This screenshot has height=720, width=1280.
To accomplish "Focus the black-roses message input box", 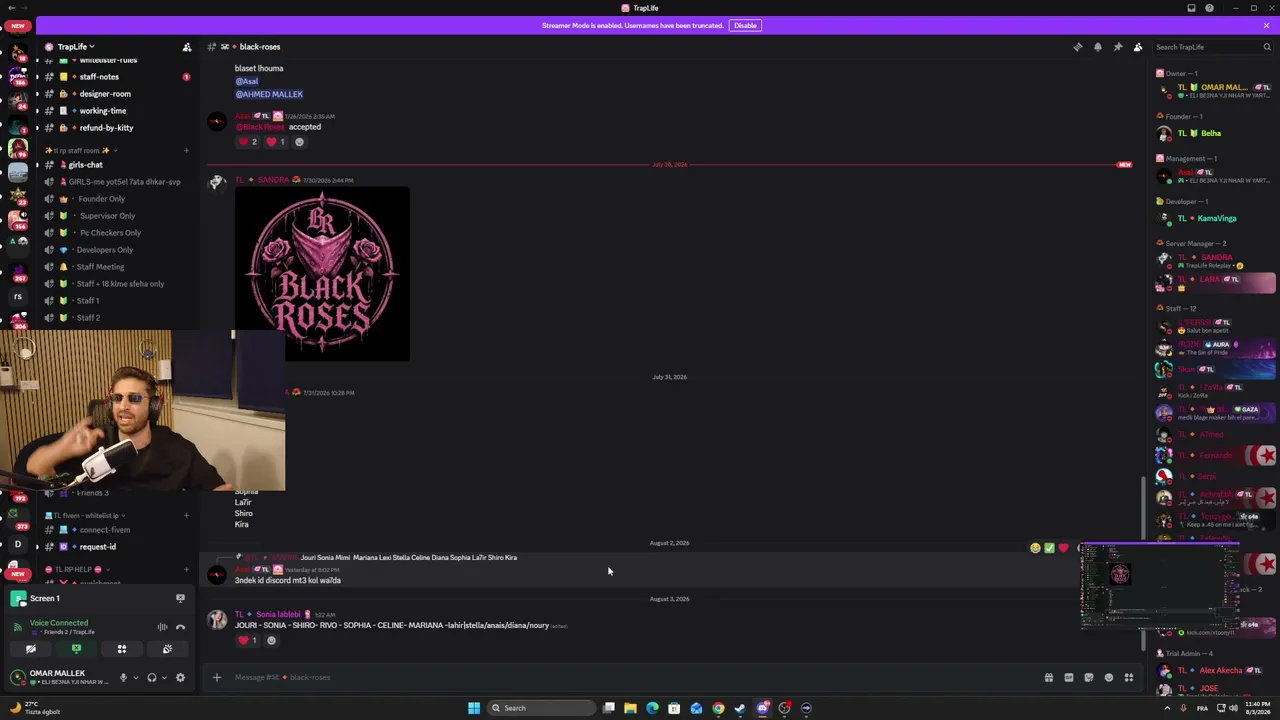I will tap(630, 677).
